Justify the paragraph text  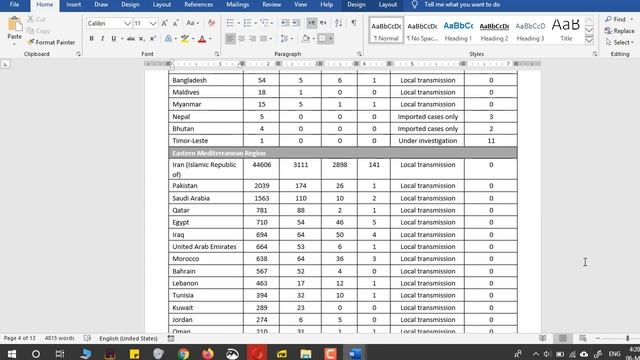pyautogui.click(x=264, y=39)
